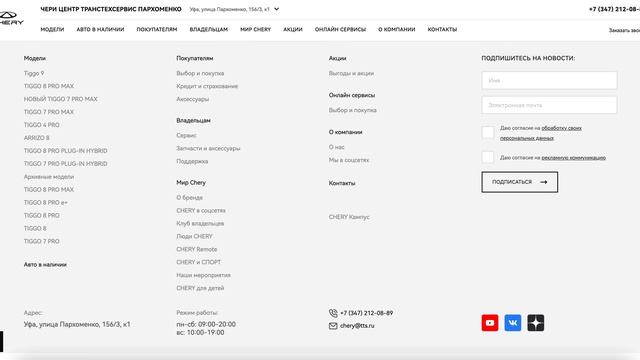The width and height of the screenshot is (640, 360).
Task: Open the Клуб владельцев link
Action: (200, 224)
